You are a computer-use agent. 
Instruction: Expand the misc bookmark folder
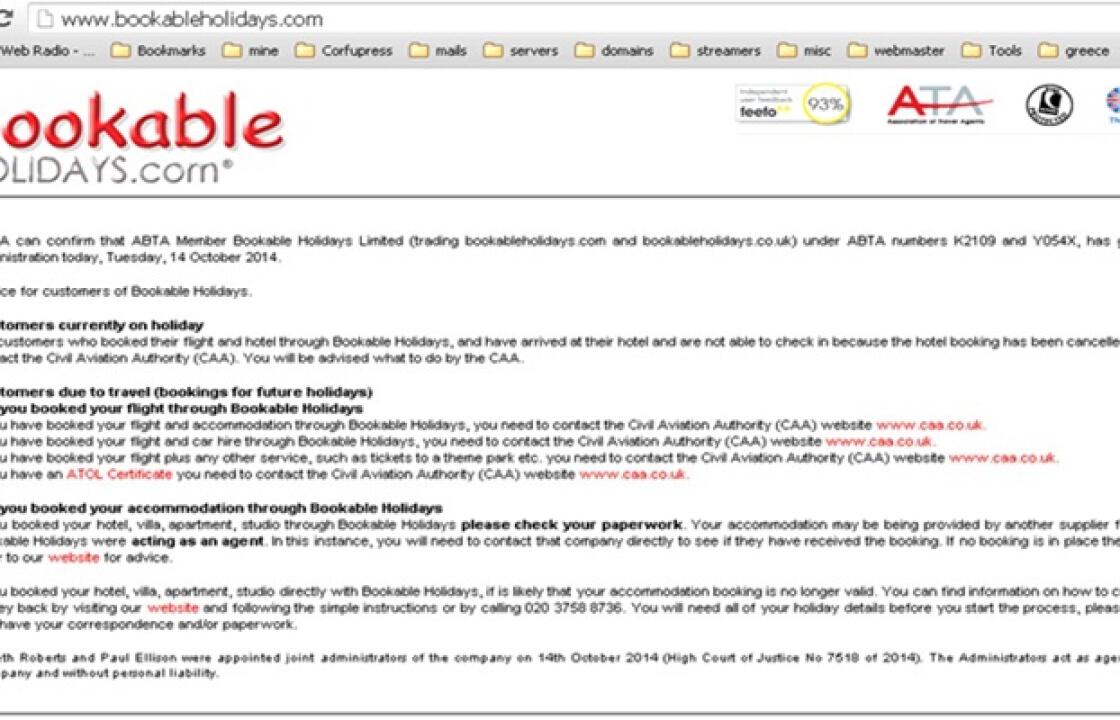coord(804,51)
